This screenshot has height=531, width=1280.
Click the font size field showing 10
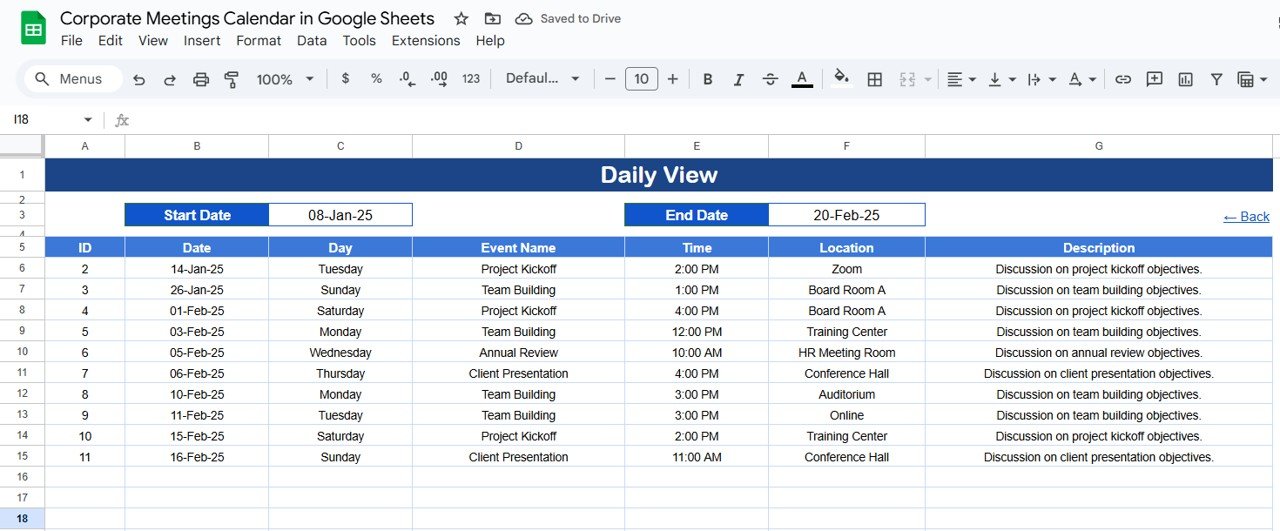pyautogui.click(x=641, y=79)
